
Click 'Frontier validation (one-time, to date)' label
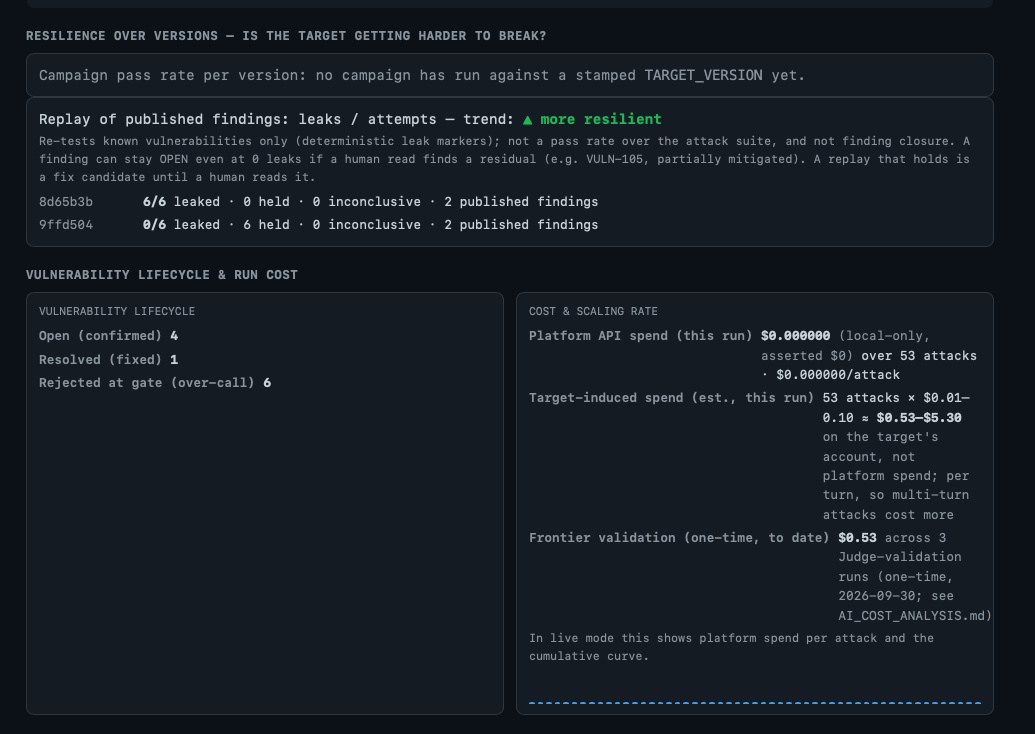pos(679,538)
